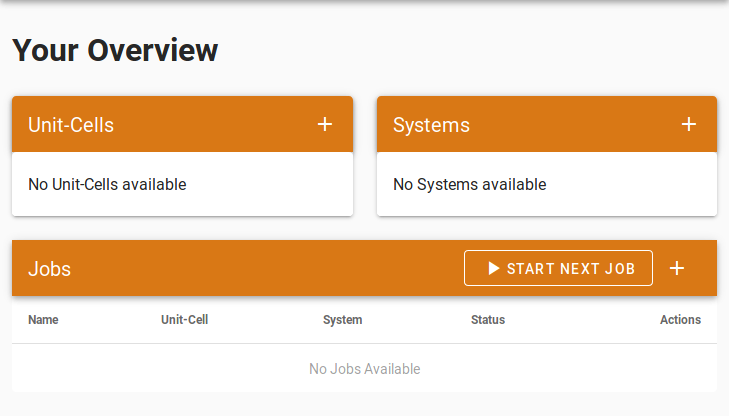Select the System column header in Jobs table
The image size is (729, 416).
[x=342, y=320]
